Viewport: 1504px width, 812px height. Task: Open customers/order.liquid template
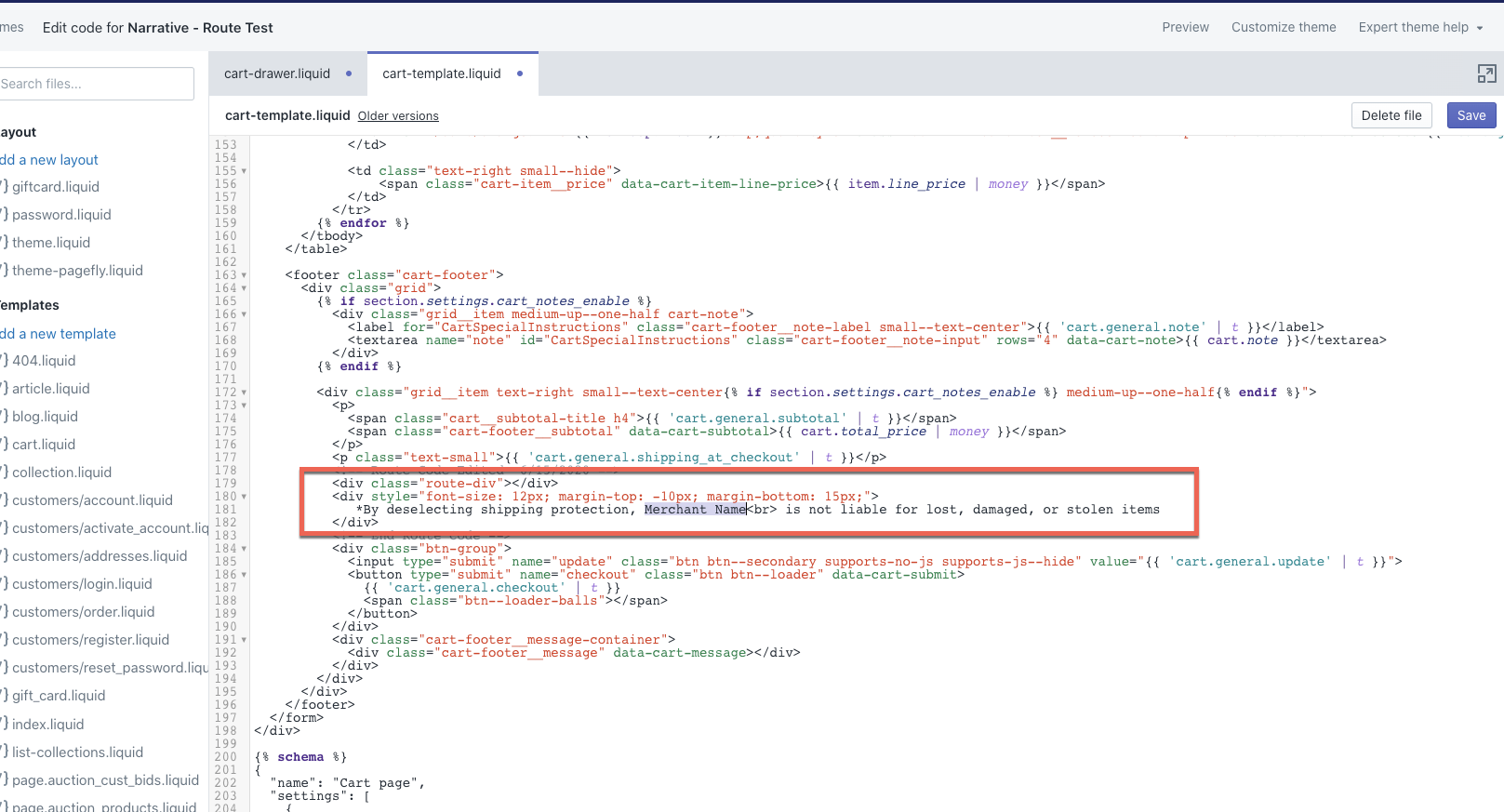(83, 612)
